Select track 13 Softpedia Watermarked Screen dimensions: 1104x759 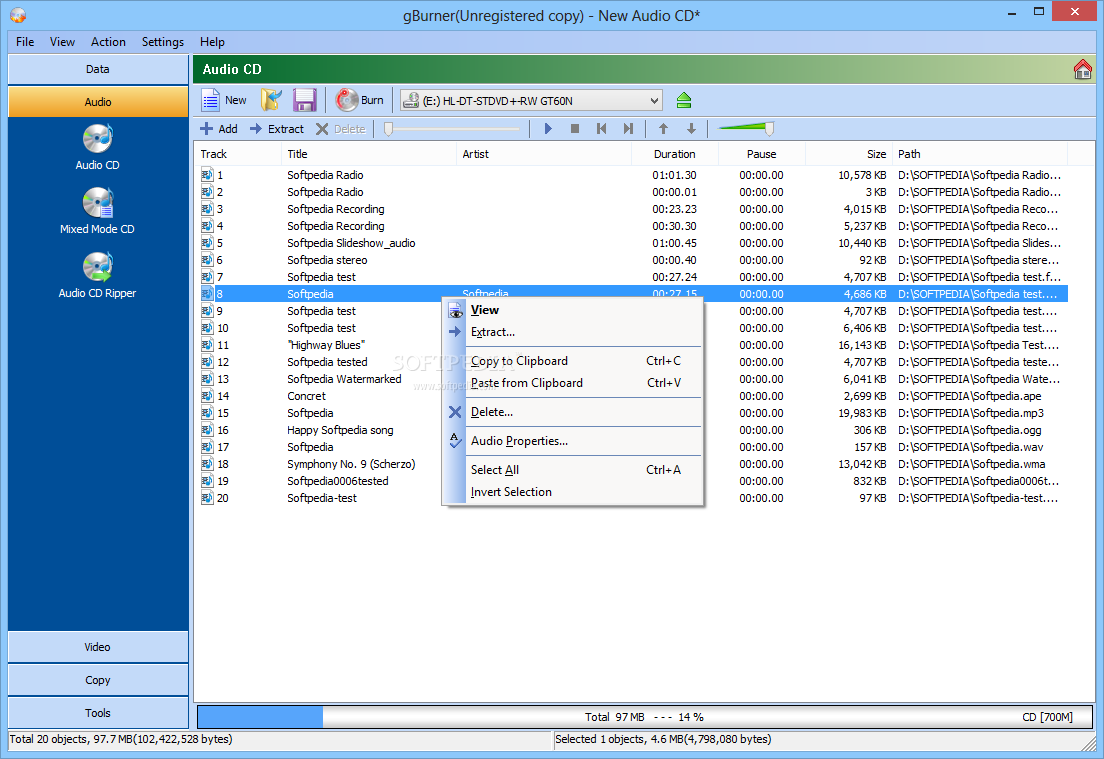(632, 379)
